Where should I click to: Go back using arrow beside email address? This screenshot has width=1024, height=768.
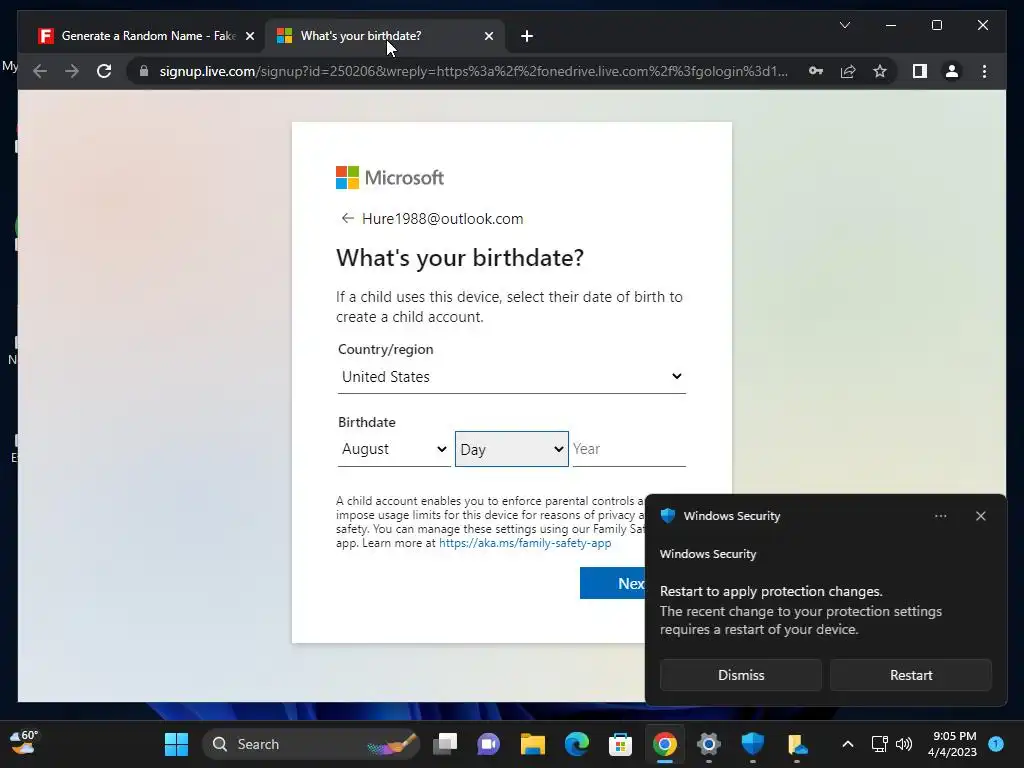click(x=347, y=218)
